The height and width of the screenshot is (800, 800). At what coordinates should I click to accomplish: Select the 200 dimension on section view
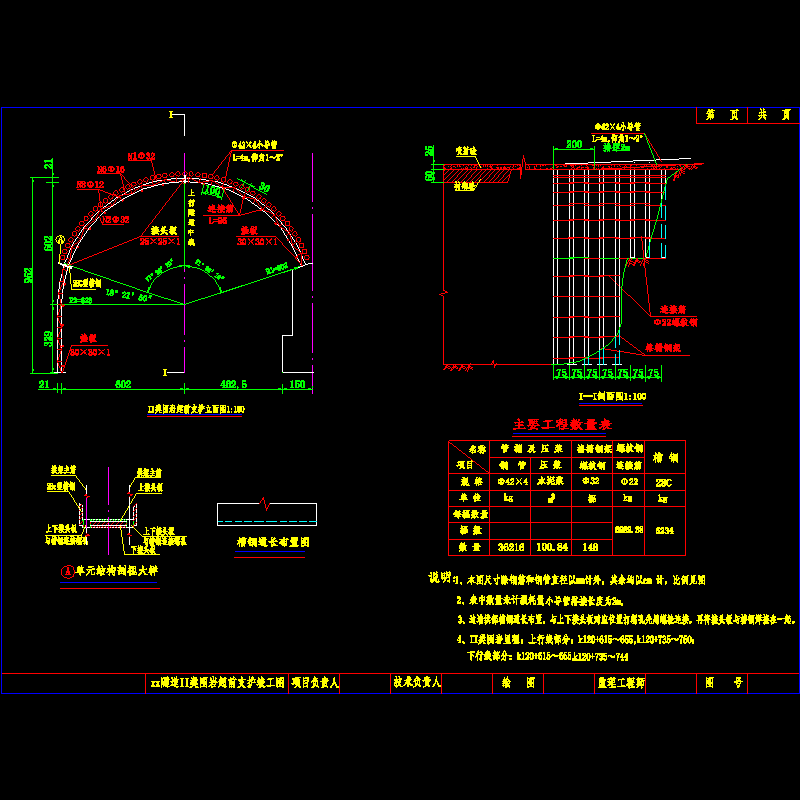pos(573,145)
